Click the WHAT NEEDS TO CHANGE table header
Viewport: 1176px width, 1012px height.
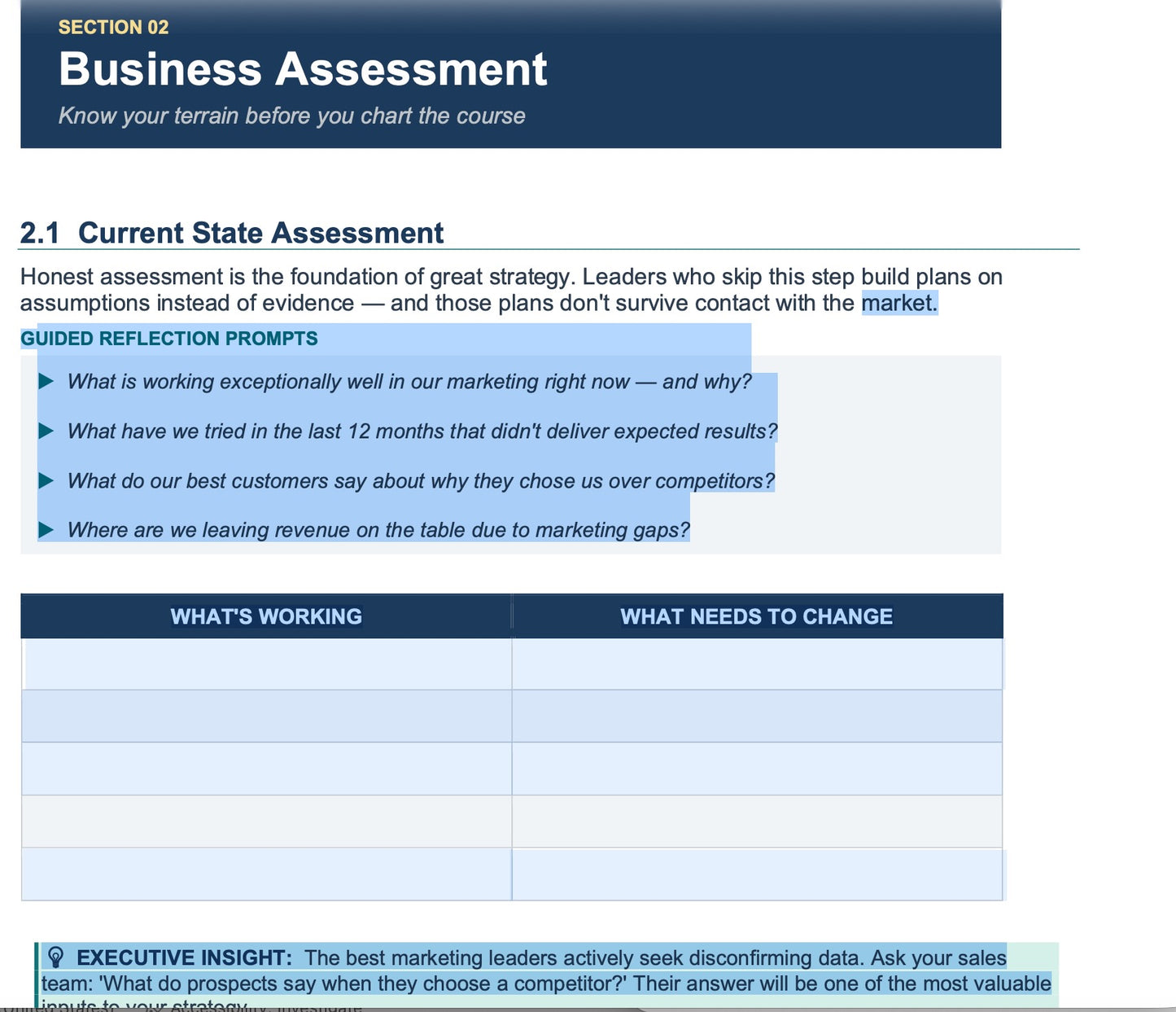click(757, 616)
